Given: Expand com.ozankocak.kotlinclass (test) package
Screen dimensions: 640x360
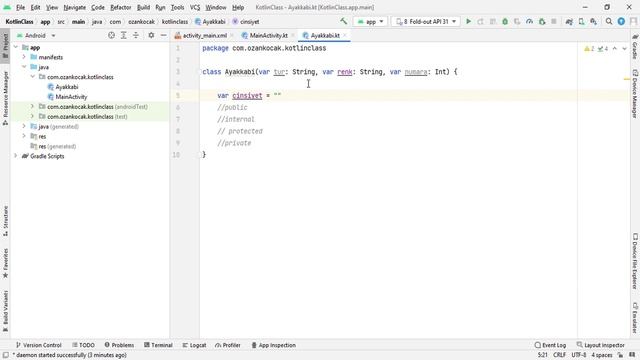Looking at the screenshot, I should 32,116.
